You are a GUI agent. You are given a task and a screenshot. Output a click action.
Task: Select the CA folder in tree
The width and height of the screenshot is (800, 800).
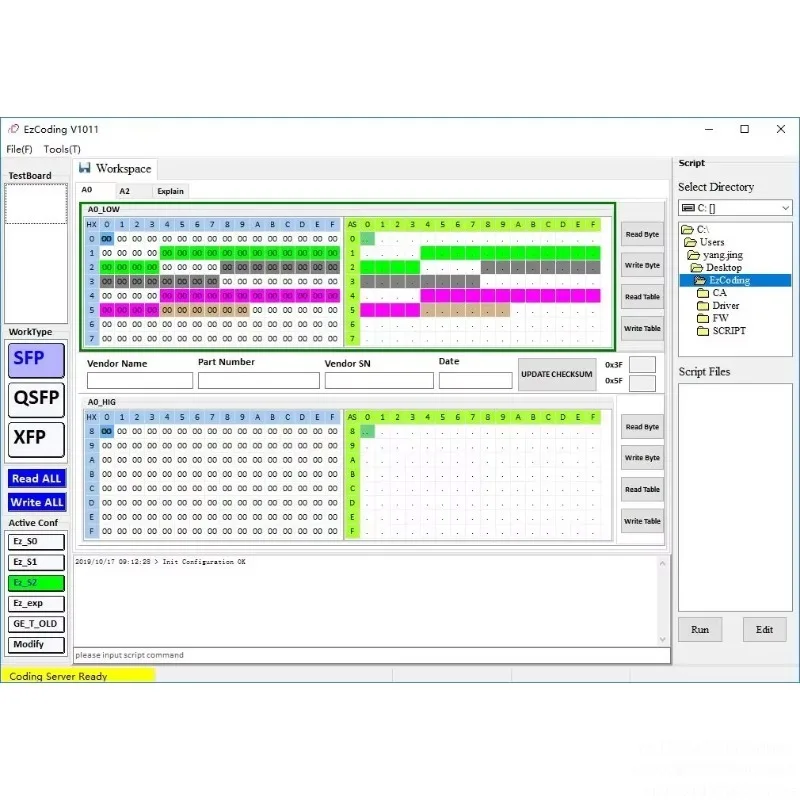tap(719, 293)
